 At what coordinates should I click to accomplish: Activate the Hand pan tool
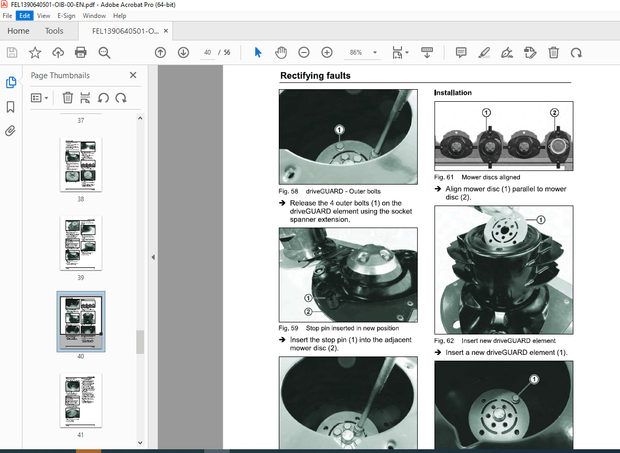pyautogui.click(x=281, y=53)
